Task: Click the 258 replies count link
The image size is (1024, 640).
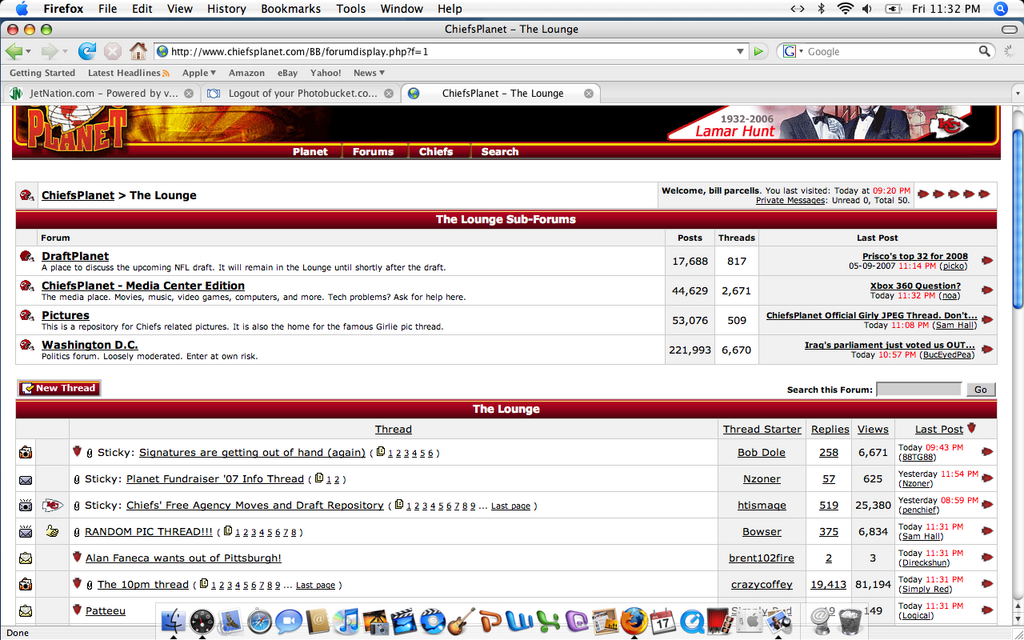Action: point(829,452)
